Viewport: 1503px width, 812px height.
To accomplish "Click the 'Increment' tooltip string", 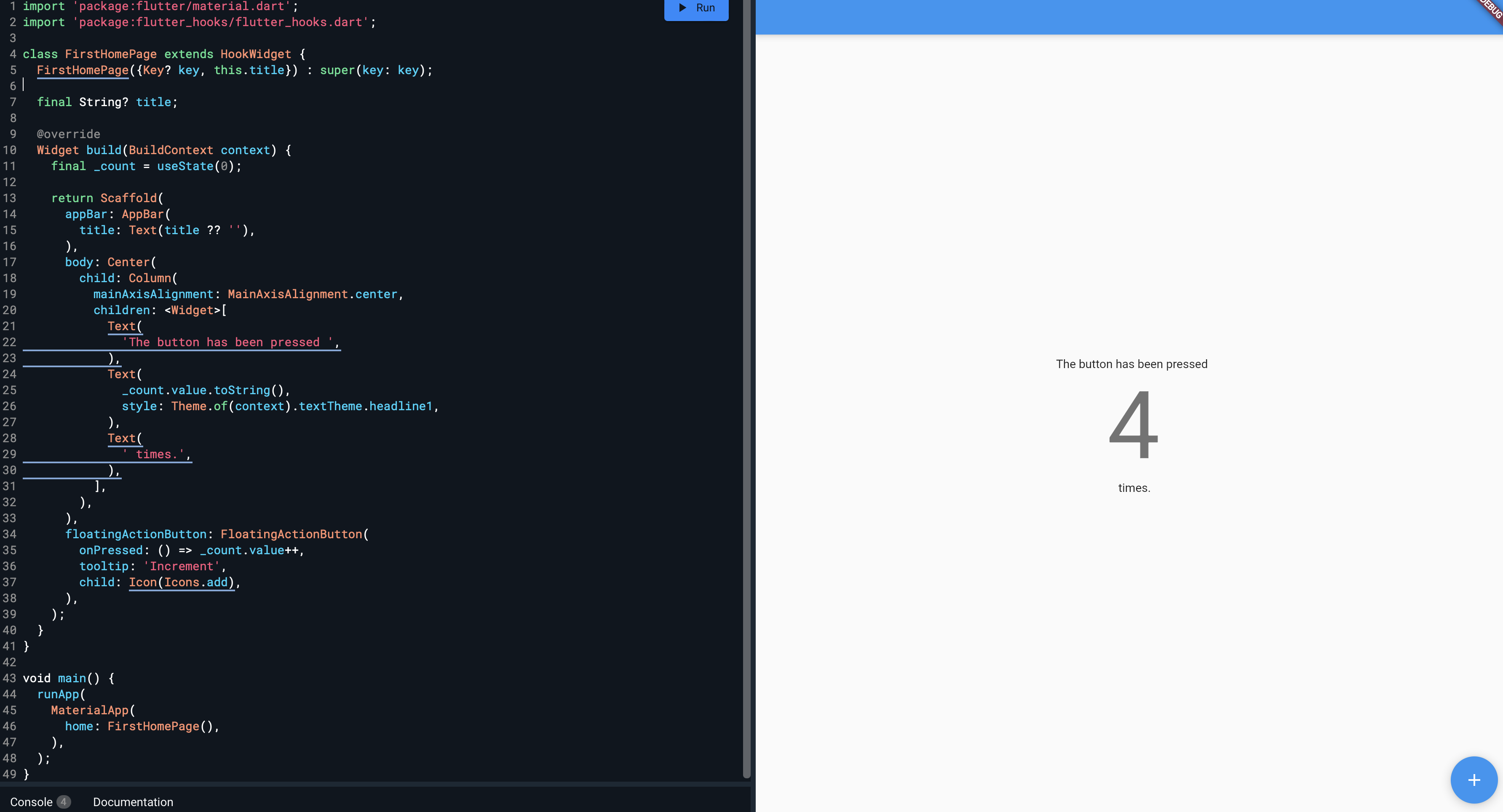I will click(182, 566).
